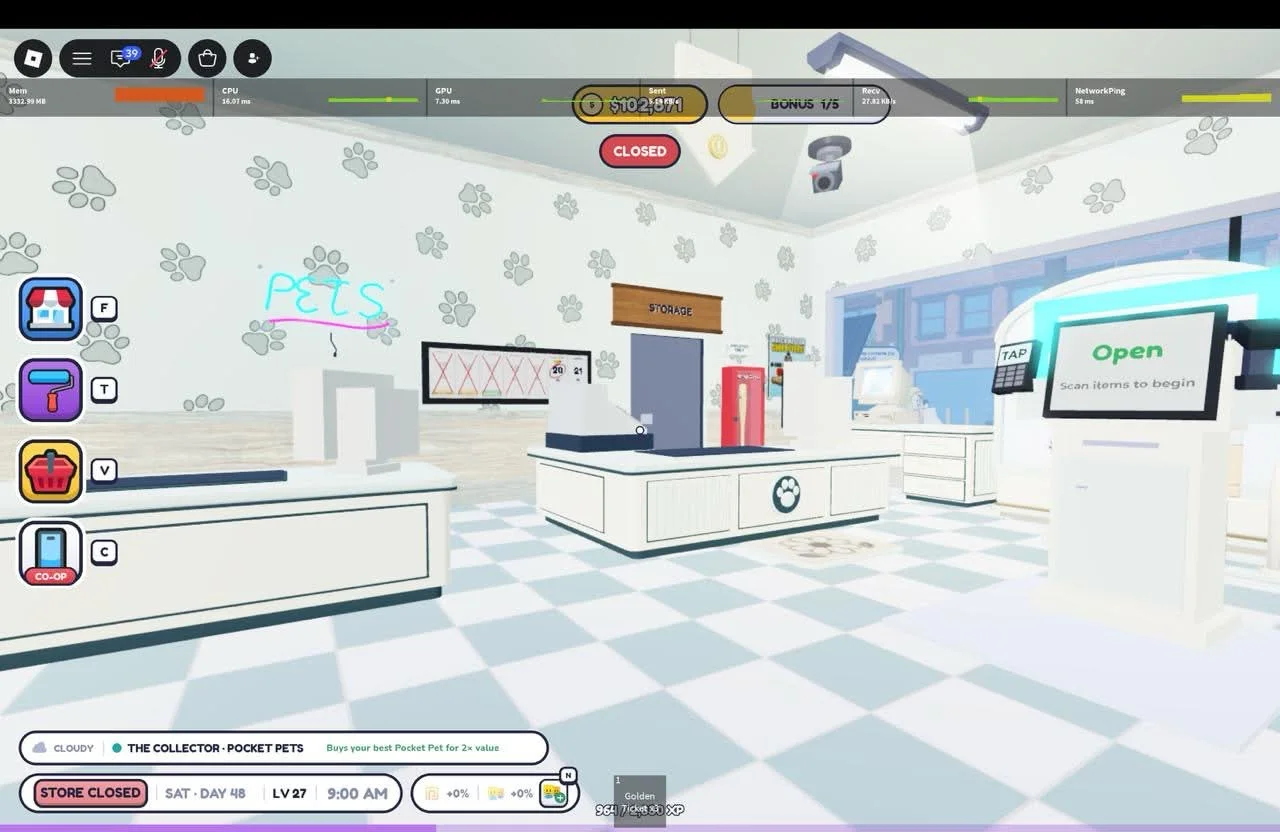Unmute the microphone in top bar
Screen dimensions: 1280x832
pyautogui.click(x=158, y=59)
